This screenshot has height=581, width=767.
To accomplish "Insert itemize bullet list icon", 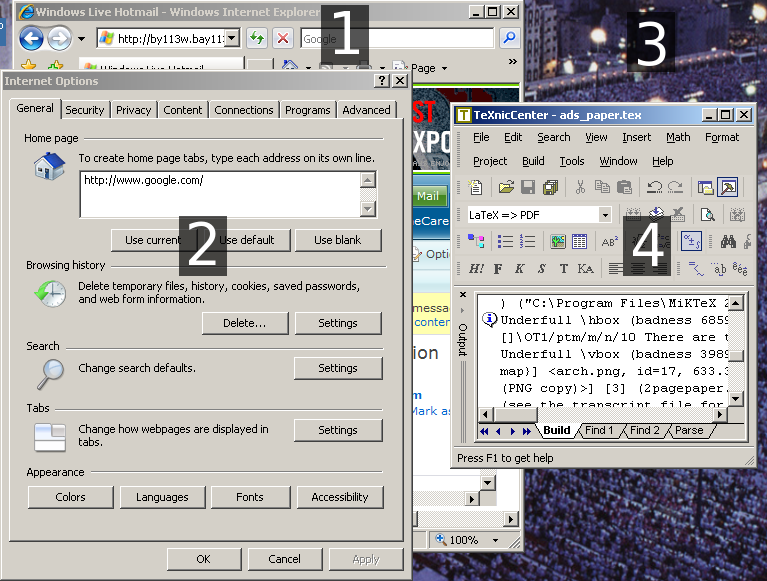I will pos(505,241).
